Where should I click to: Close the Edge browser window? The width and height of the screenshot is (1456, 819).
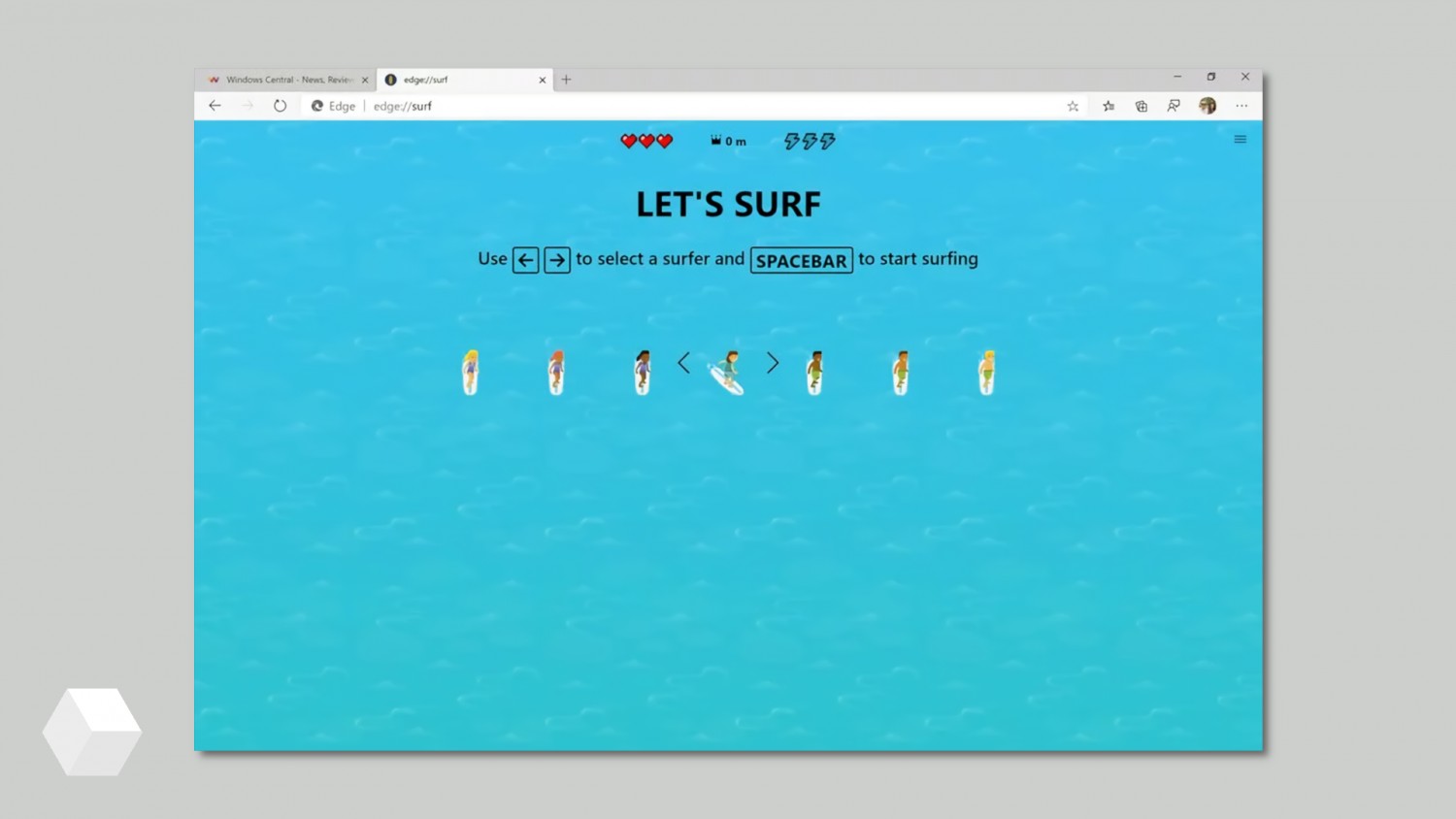[x=1245, y=77]
